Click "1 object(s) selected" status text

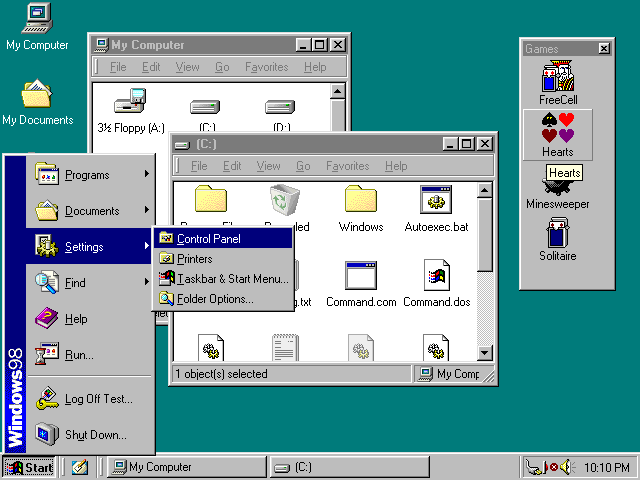pos(222,373)
